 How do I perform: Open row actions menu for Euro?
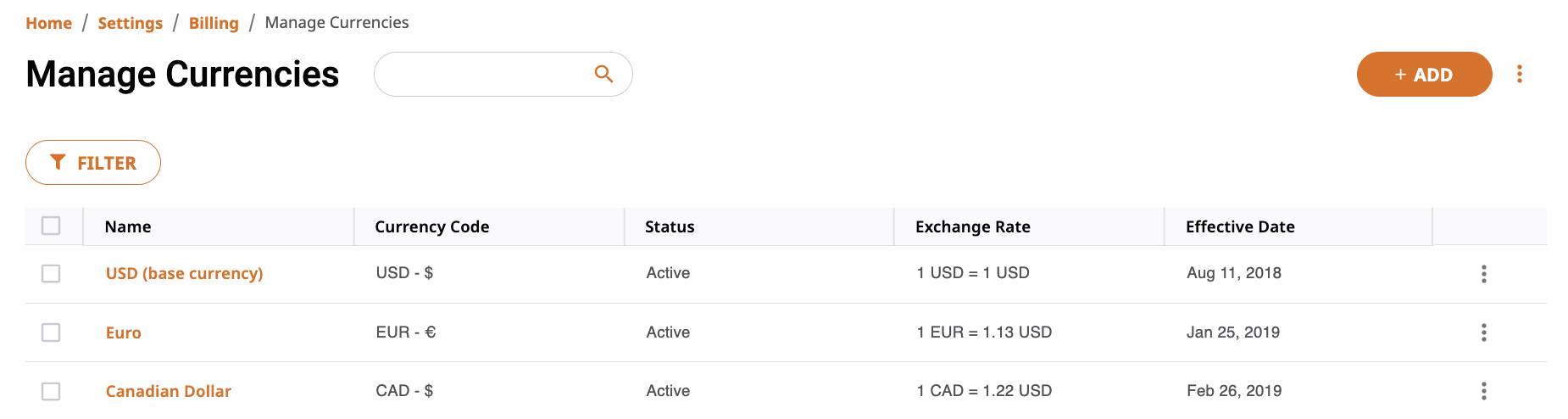coord(1483,332)
